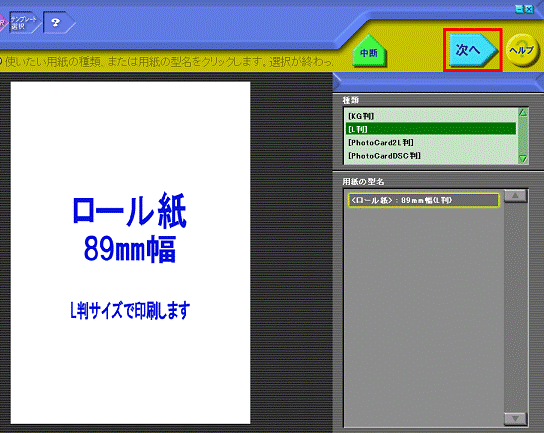Choose [PhotoCardDSC判] from the type list
The height and width of the screenshot is (433, 544).
[431, 156]
